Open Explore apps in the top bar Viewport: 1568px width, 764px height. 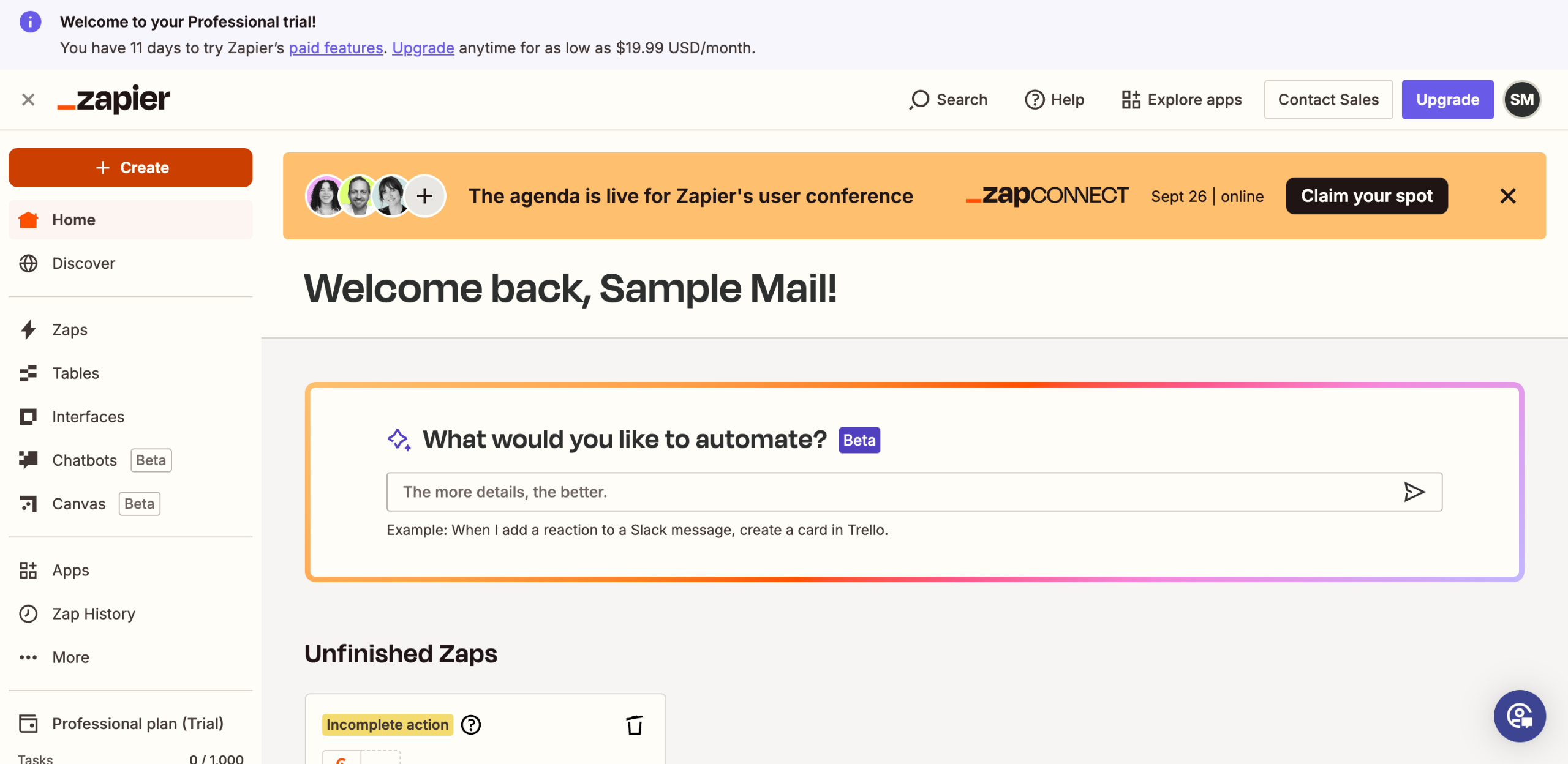pyautogui.click(x=1182, y=100)
